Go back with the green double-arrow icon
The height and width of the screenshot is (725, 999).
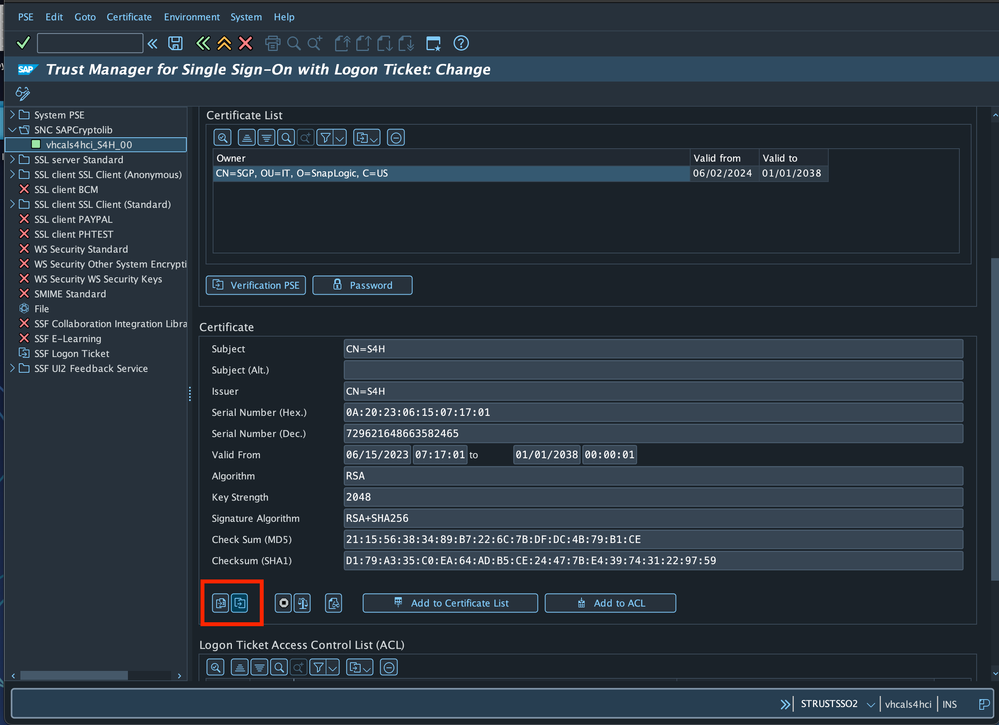click(x=203, y=43)
